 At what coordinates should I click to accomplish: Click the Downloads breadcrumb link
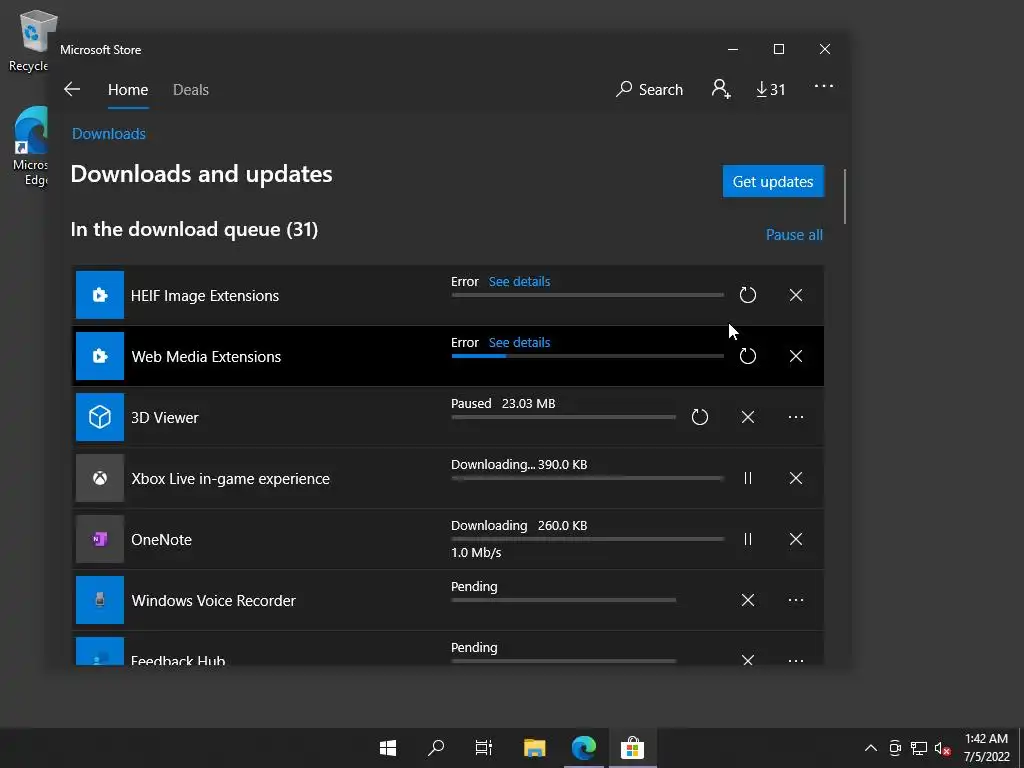108,134
